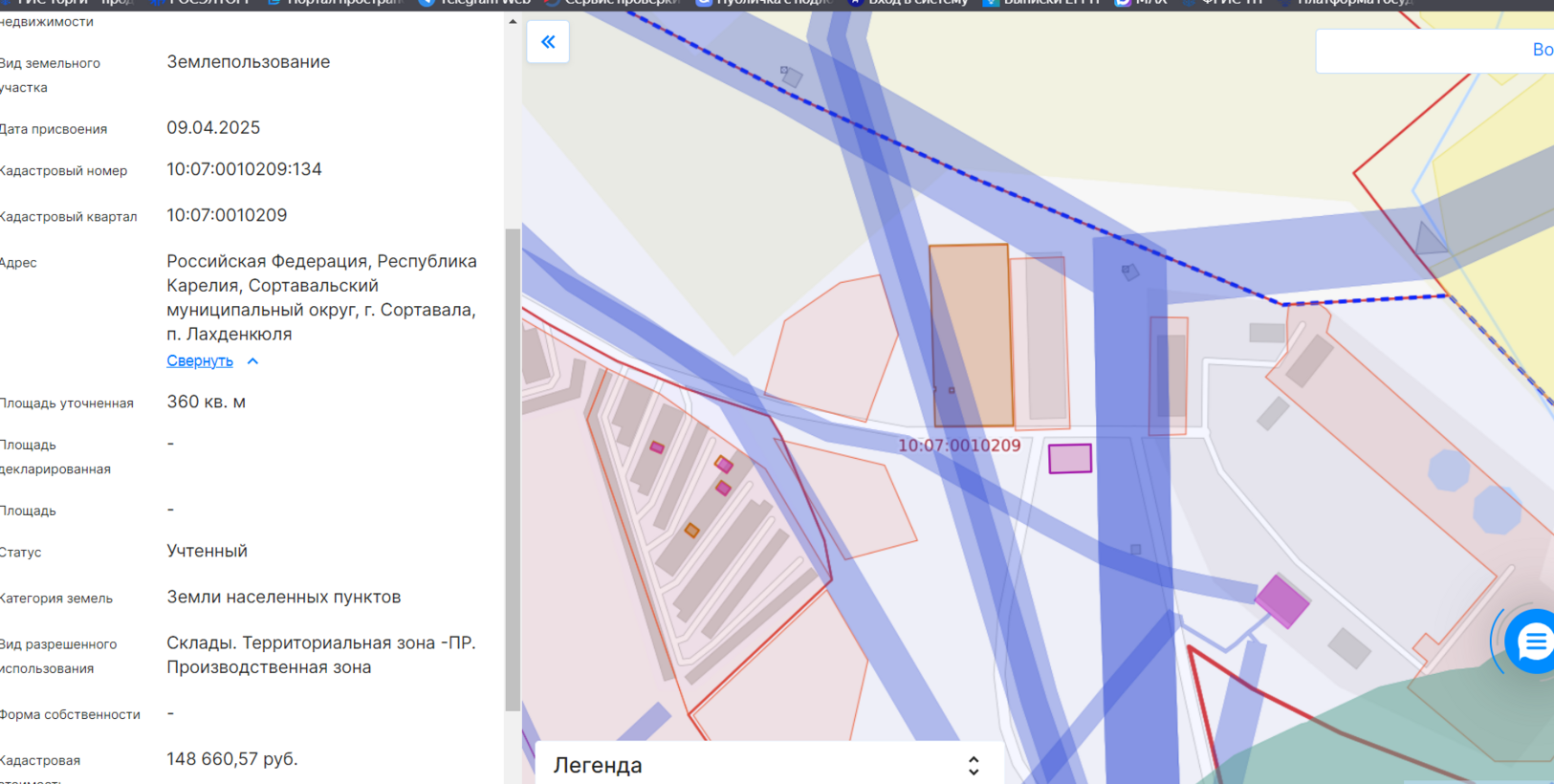Click the Свернуть link
Screen dimensions: 1554x784
click(200, 361)
